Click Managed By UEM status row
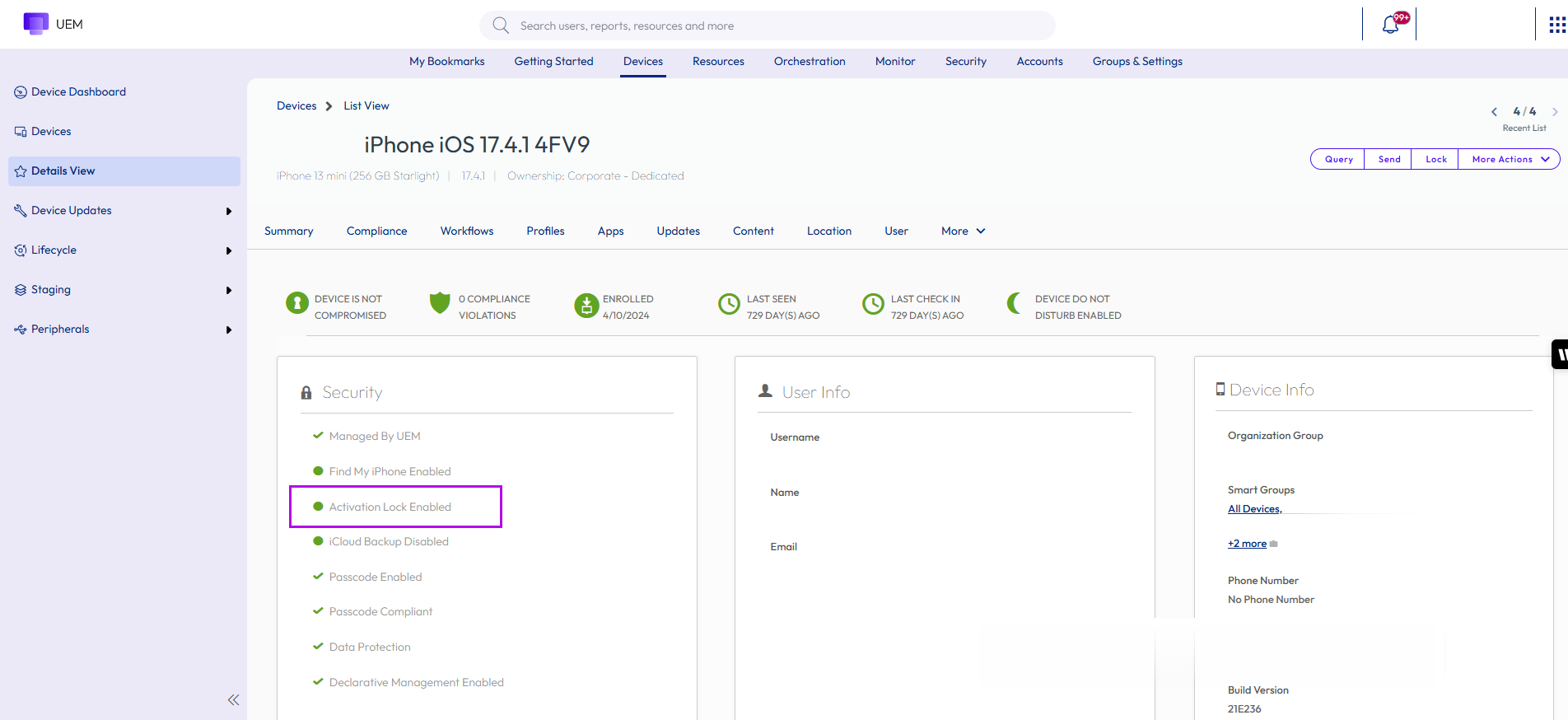 (366, 437)
